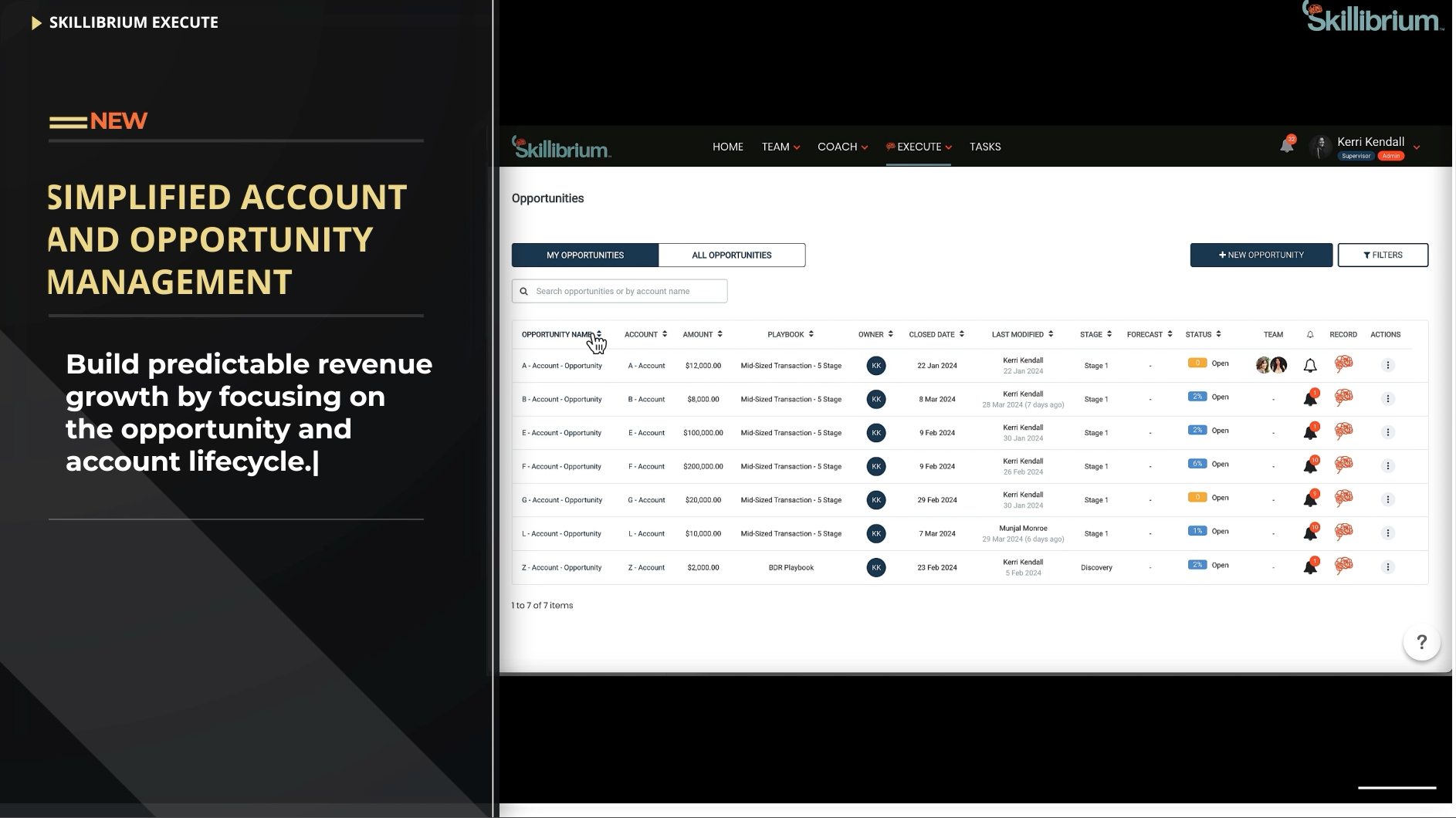
Task: Toggle sorting on the Closed Date column
Action: pyautogui.click(x=962, y=334)
